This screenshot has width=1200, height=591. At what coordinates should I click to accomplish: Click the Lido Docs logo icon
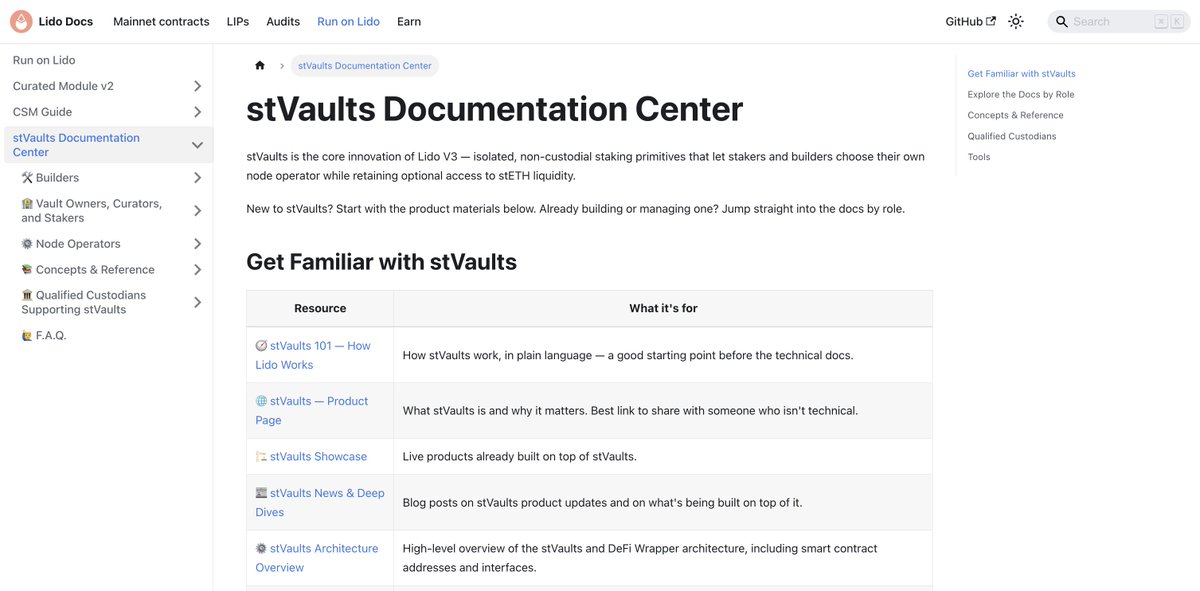21,21
